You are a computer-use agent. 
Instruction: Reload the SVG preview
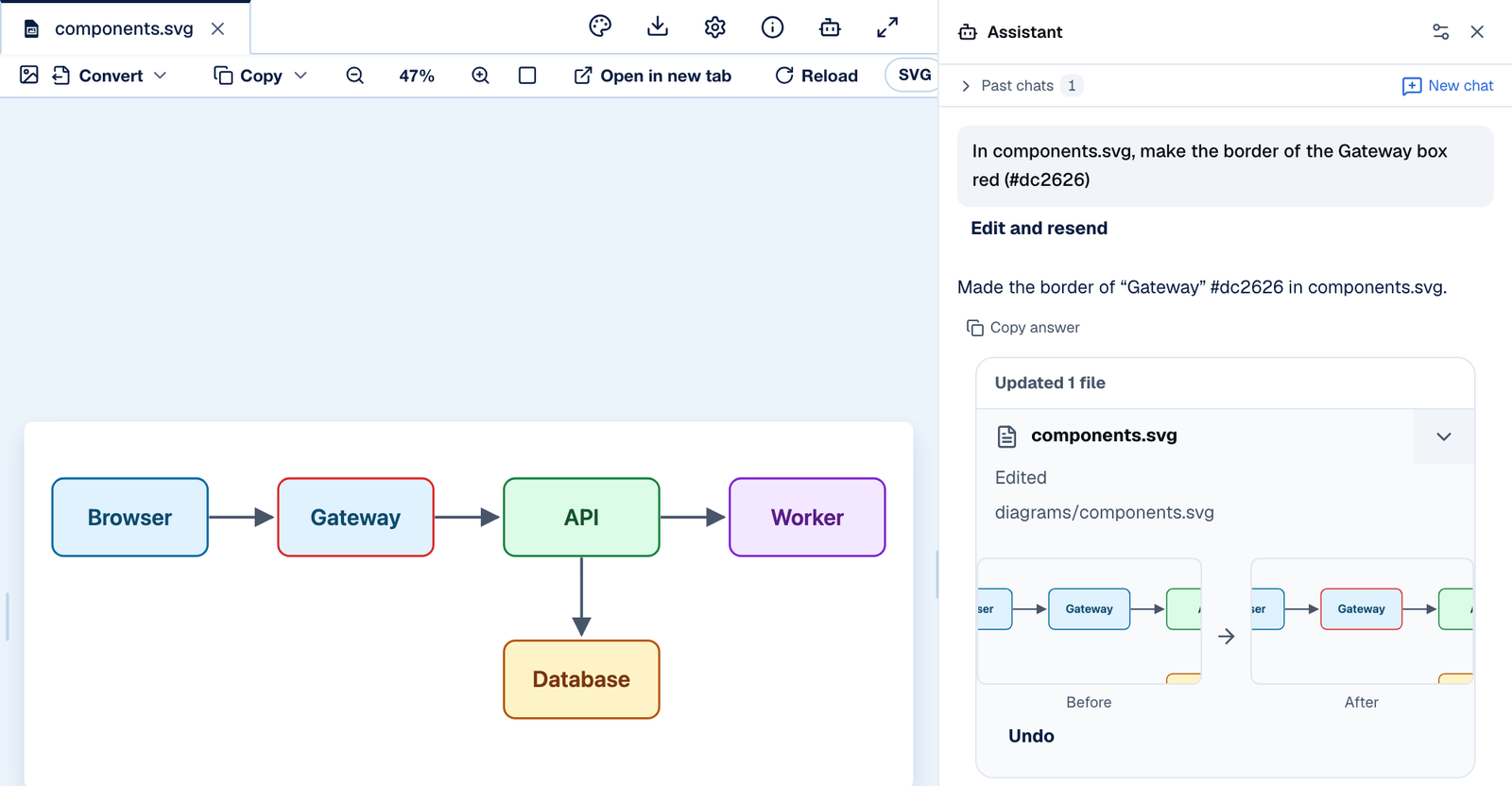point(816,76)
